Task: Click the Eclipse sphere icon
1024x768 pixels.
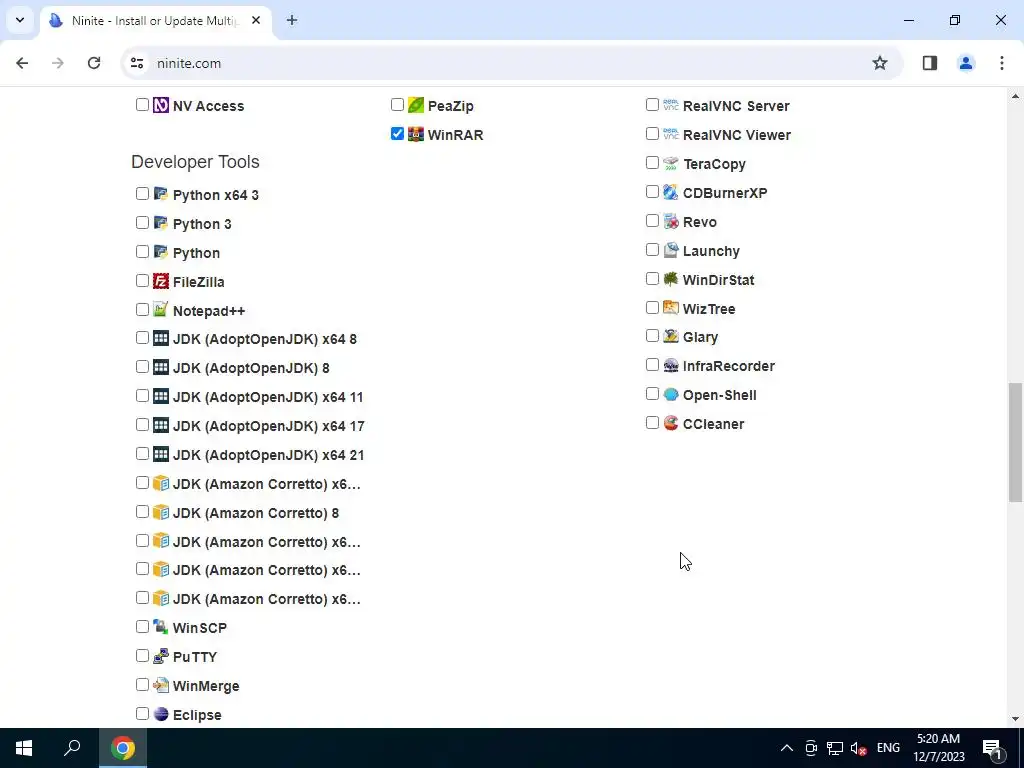Action: pyautogui.click(x=161, y=714)
